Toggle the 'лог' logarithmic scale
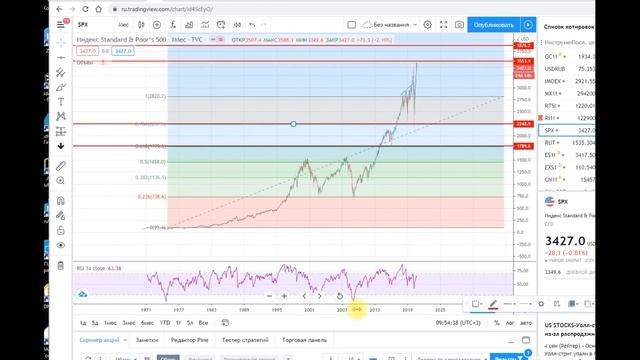This screenshot has width=640, height=360. 510,323
